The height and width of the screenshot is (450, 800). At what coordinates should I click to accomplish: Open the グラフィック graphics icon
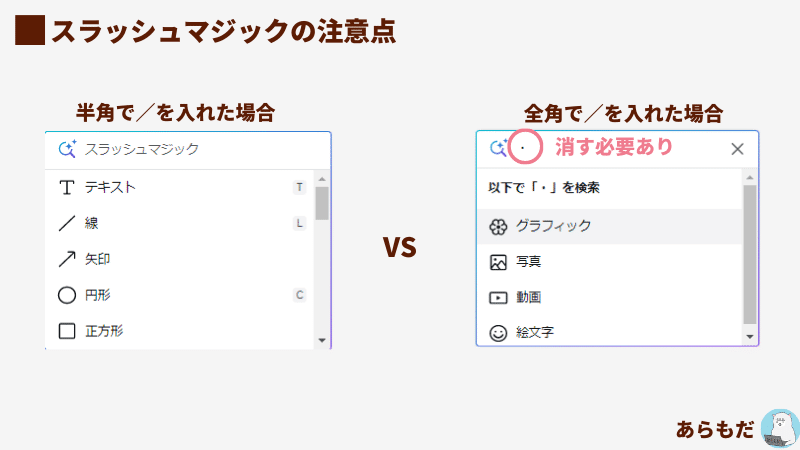coord(498,227)
